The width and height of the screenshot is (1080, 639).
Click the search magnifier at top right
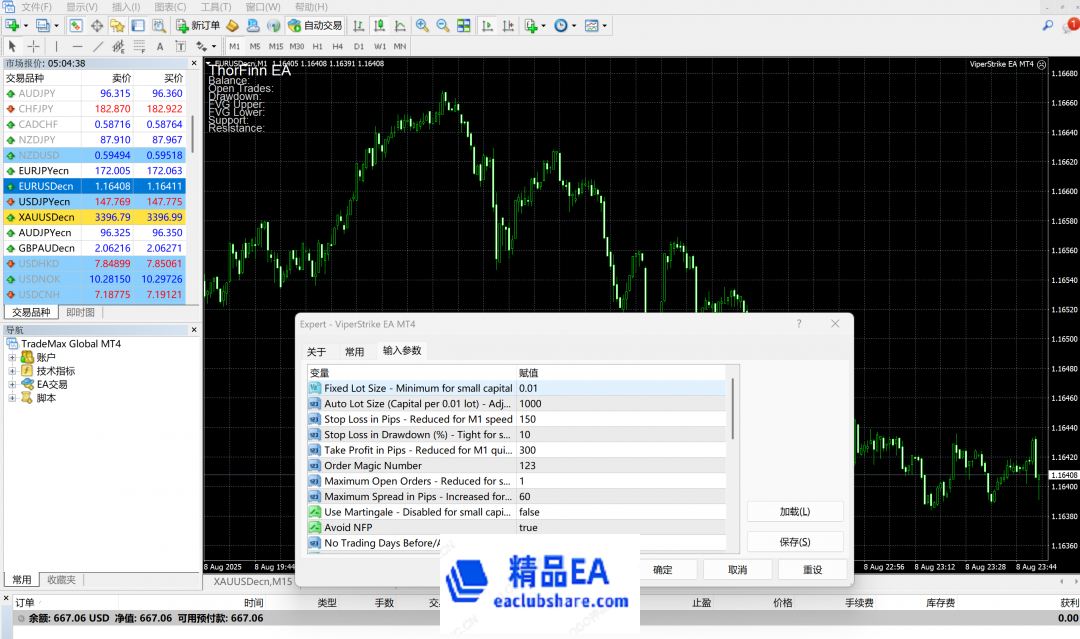[x=1048, y=25]
